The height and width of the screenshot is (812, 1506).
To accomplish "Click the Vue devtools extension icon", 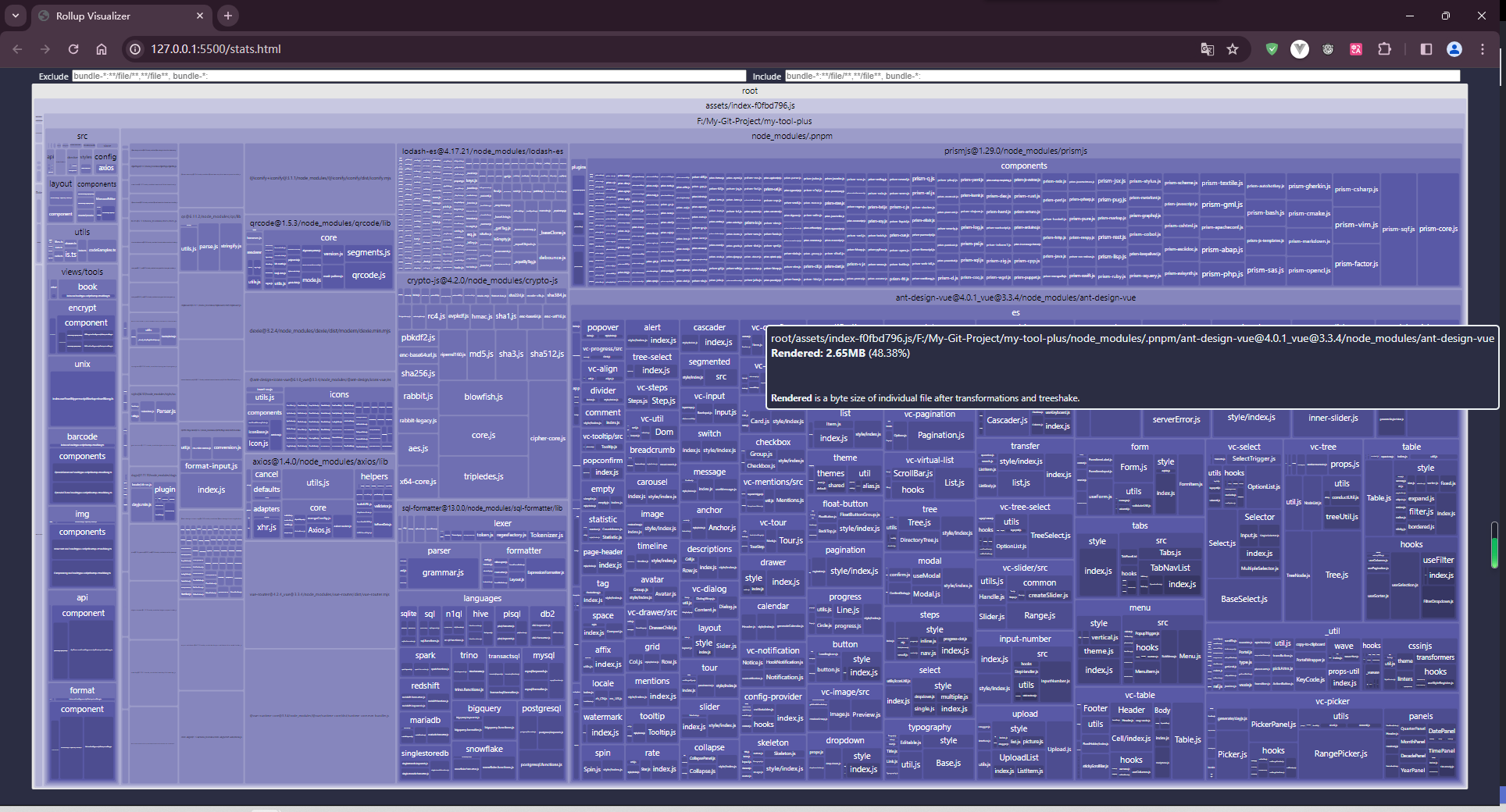I will pyautogui.click(x=1300, y=49).
